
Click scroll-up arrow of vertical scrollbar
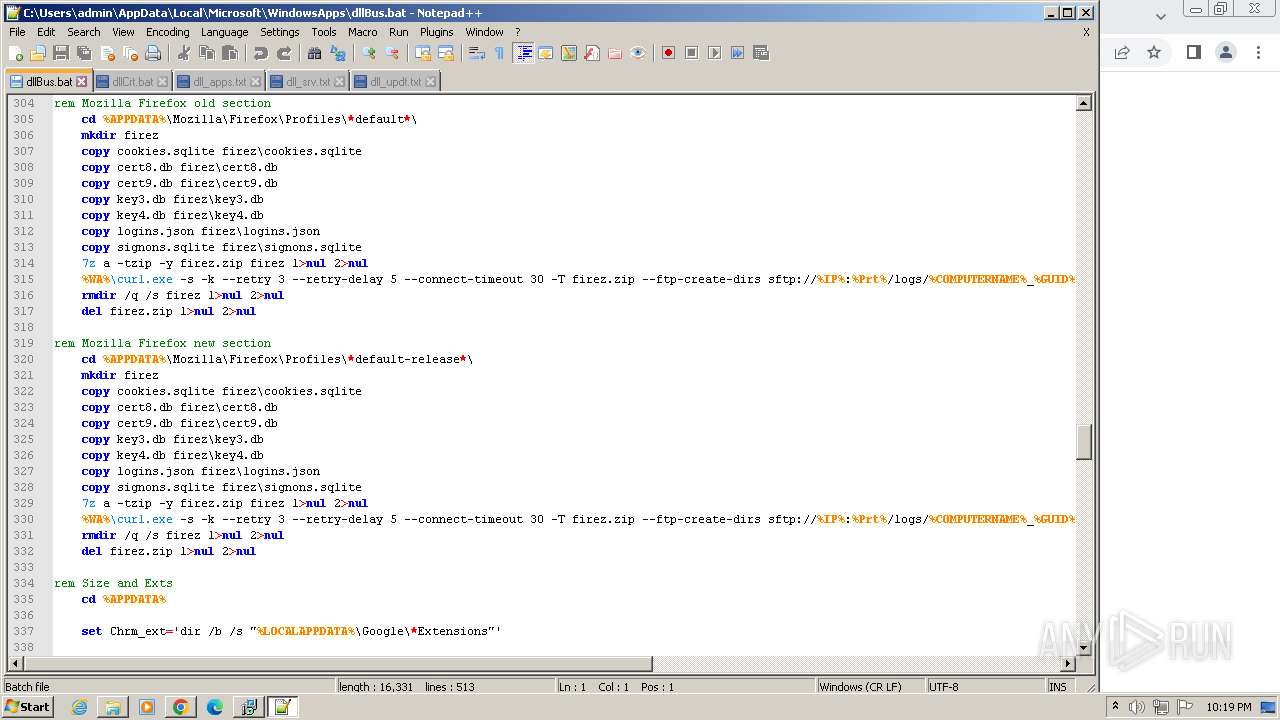pos(1083,103)
